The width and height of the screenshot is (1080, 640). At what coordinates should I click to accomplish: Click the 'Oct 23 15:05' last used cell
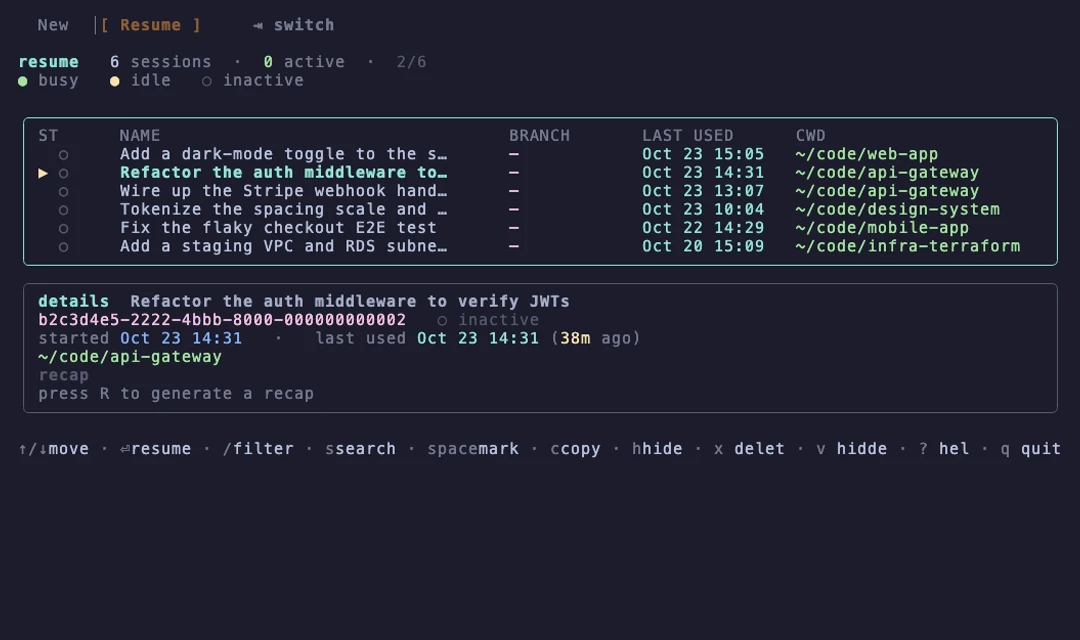coord(703,154)
